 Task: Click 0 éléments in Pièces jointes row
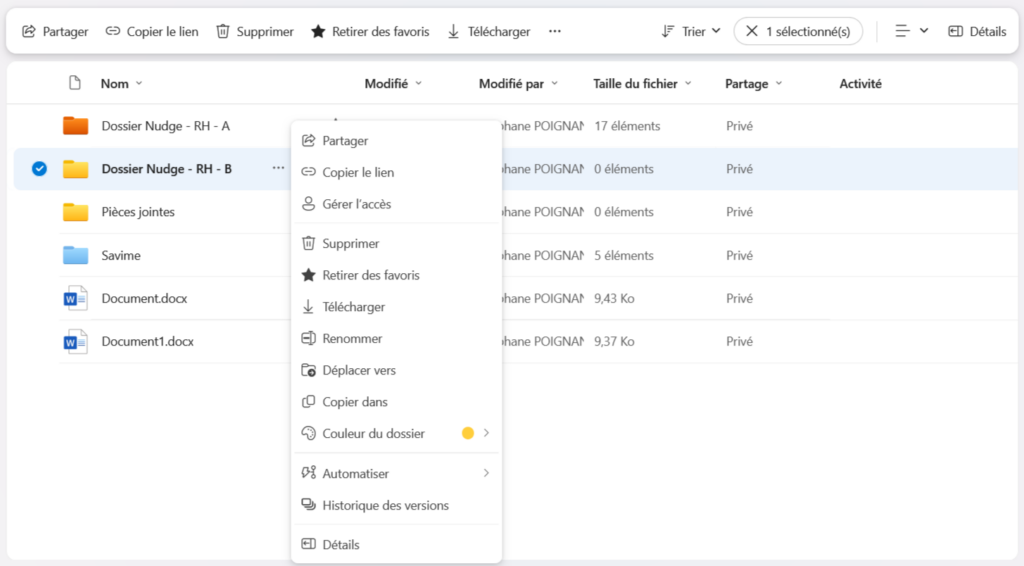click(x=624, y=212)
